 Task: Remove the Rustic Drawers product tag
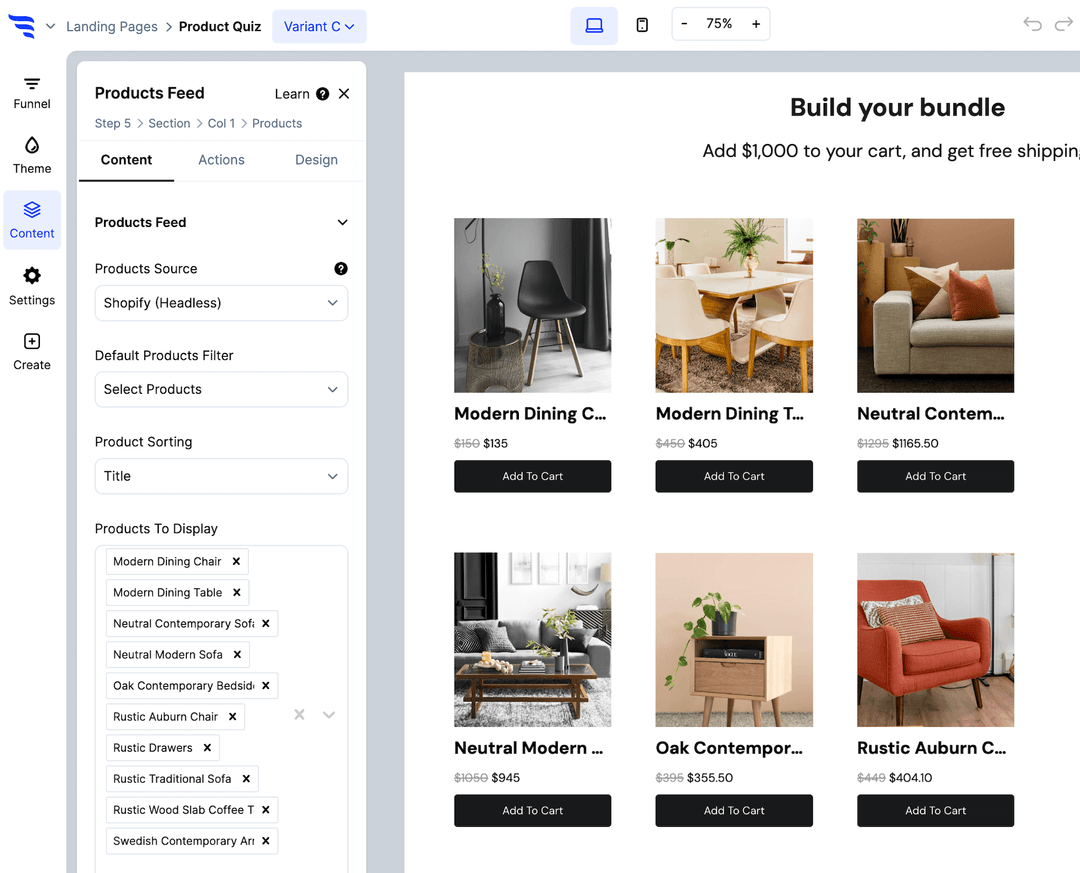[210, 747]
